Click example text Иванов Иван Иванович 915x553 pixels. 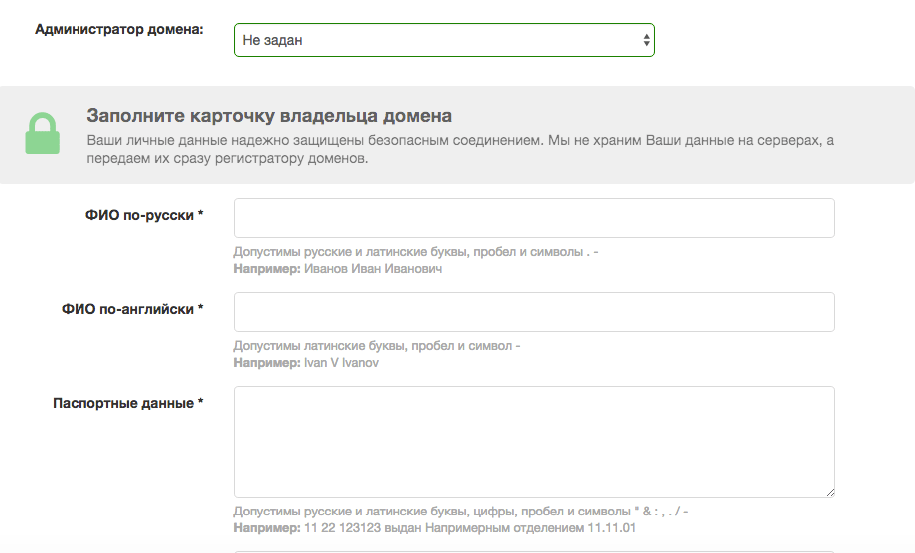coord(373,269)
